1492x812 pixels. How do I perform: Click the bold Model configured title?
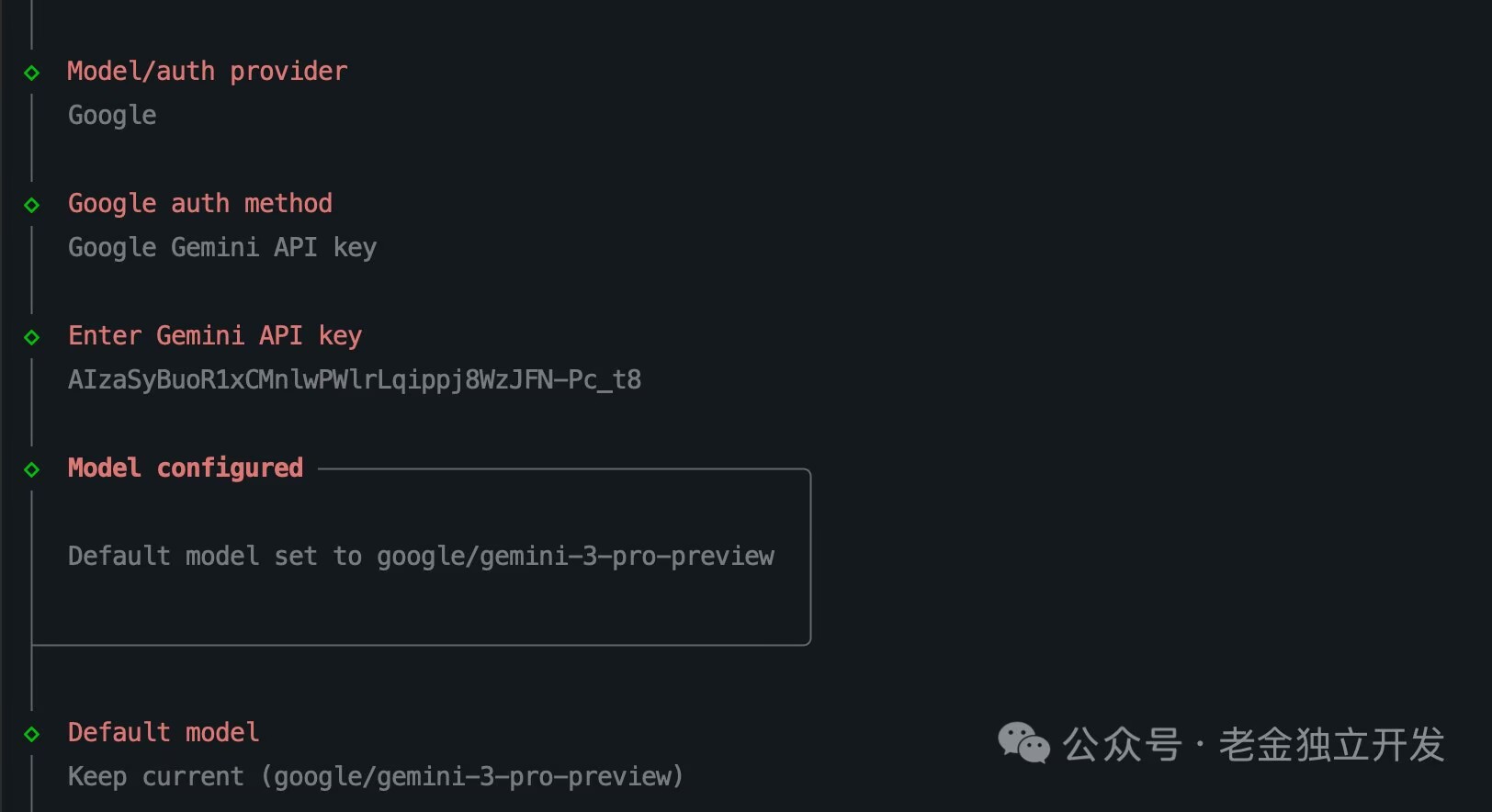[186, 468]
